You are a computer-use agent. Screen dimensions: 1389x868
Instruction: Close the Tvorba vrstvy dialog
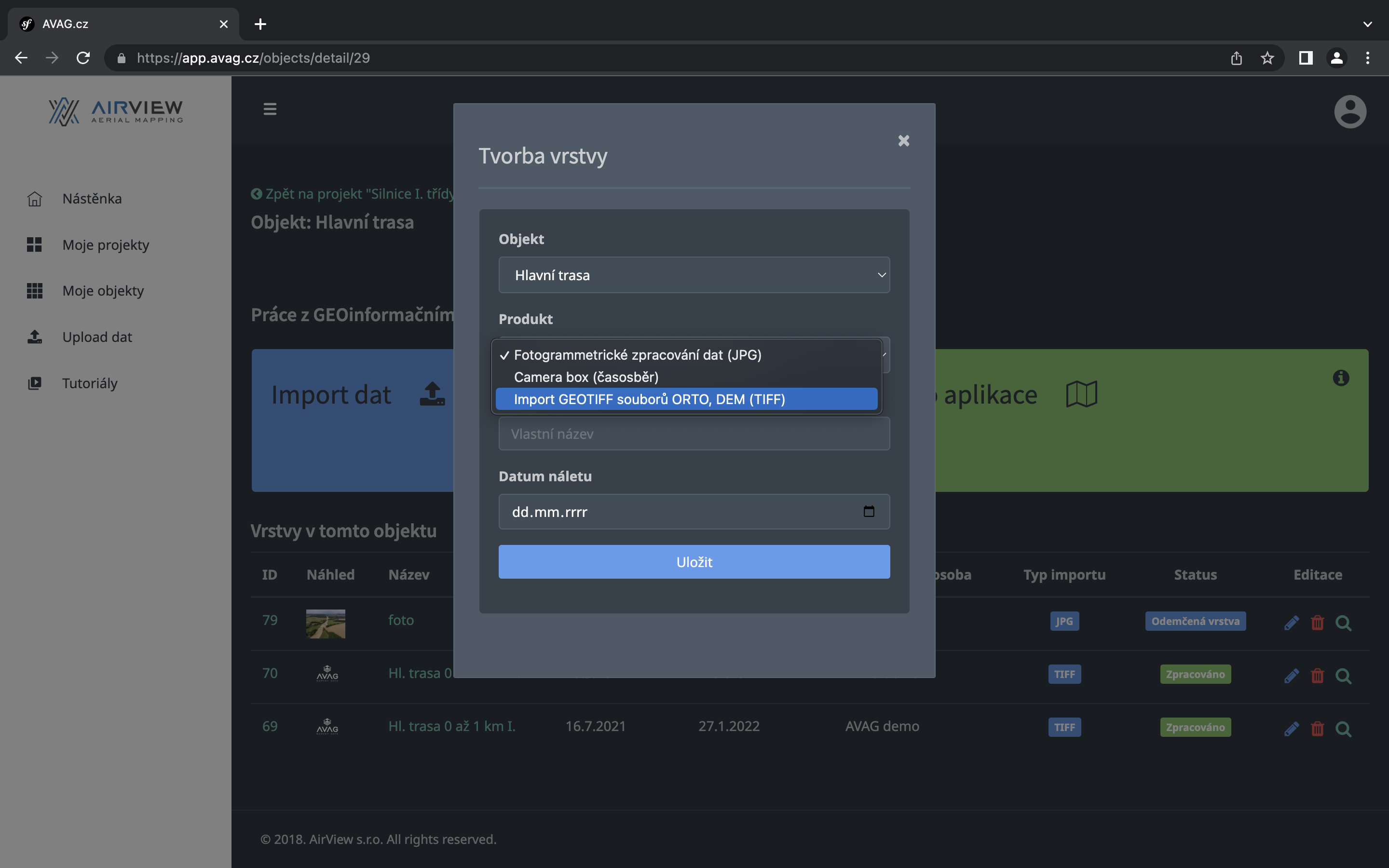[x=903, y=141]
